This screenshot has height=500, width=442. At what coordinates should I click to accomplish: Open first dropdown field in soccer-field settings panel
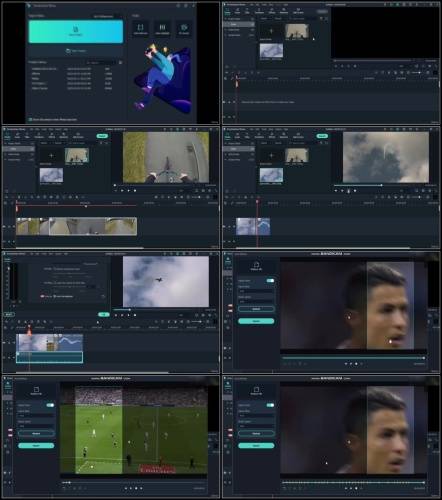point(36,416)
